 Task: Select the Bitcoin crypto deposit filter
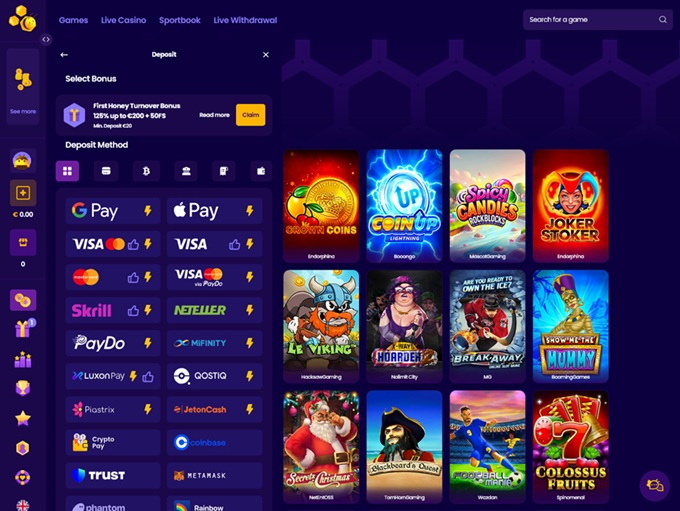coord(147,171)
